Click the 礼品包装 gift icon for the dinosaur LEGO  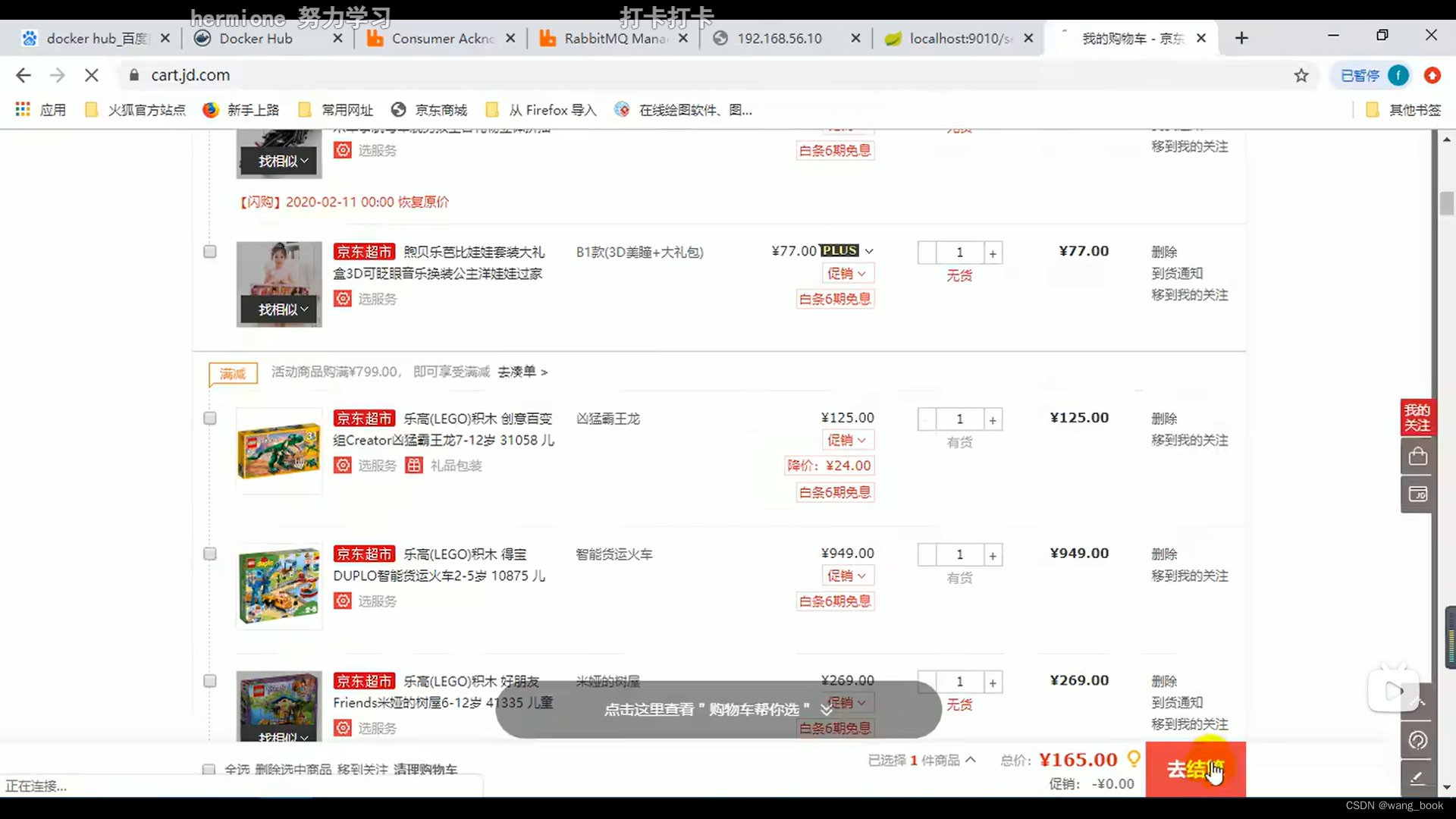413,466
